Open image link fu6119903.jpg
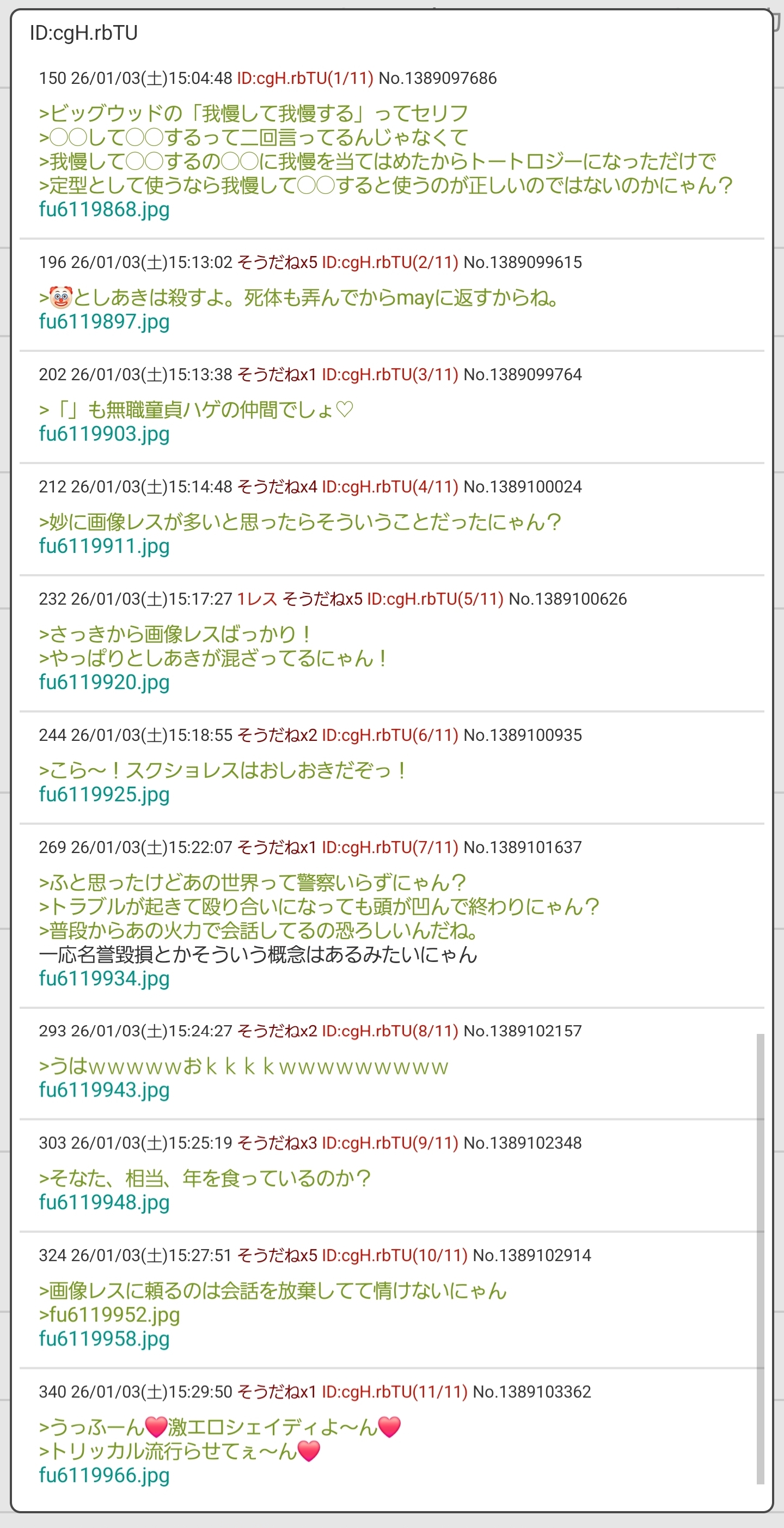The height and width of the screenshot is (1528, 784). point(105,434)
